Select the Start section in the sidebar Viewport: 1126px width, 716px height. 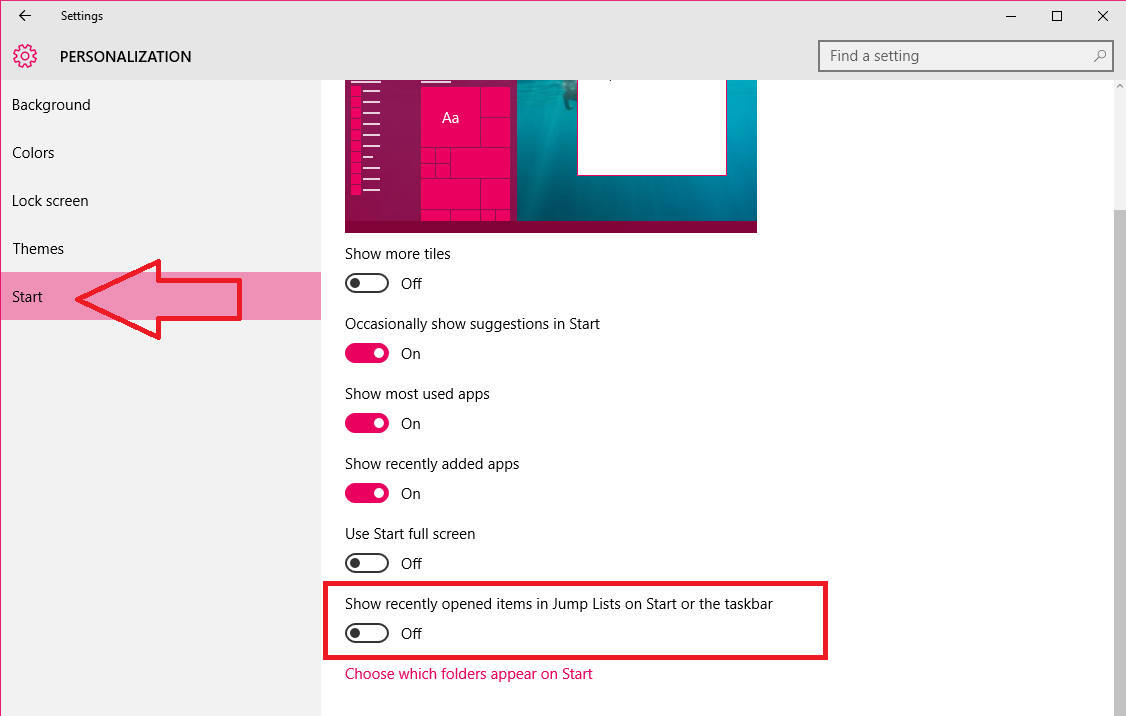(27, 296)
